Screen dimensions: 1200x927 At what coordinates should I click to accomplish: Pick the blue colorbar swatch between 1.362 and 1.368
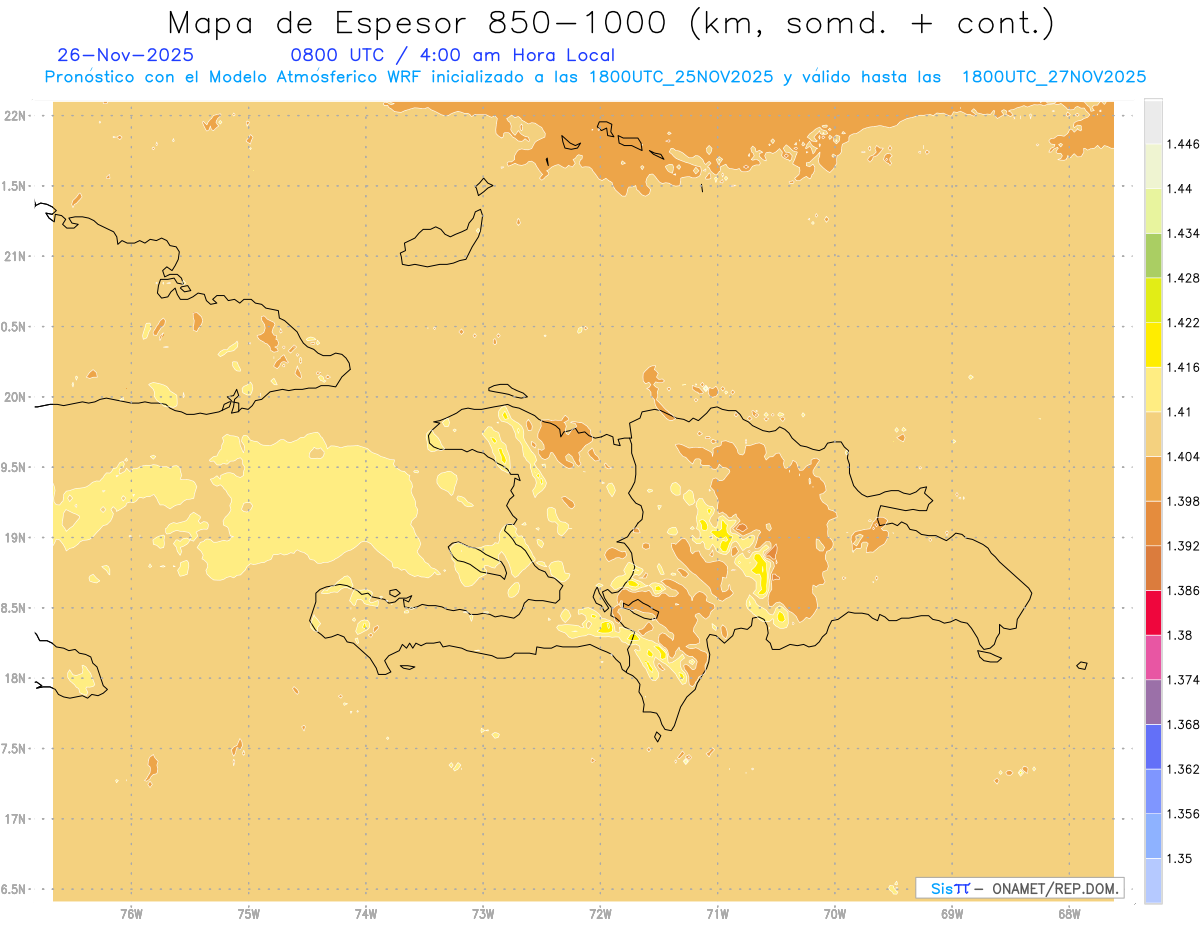[1153, 747]
